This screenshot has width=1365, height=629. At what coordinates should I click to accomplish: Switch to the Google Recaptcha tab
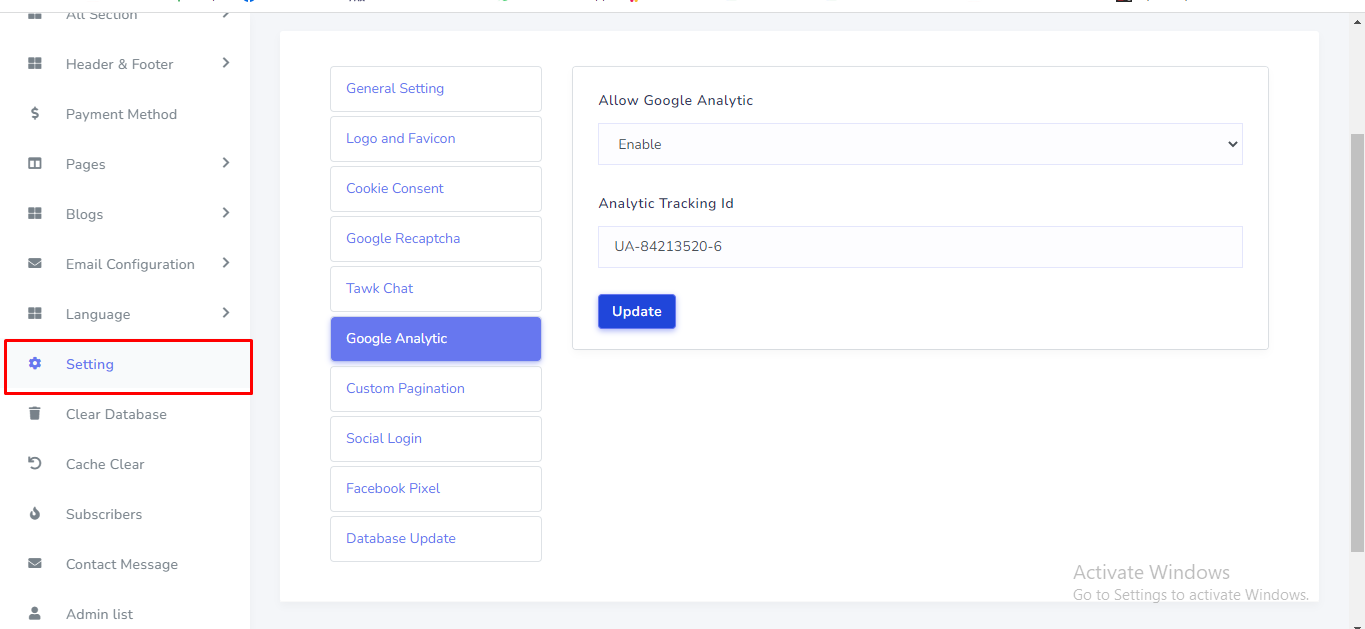435,239
